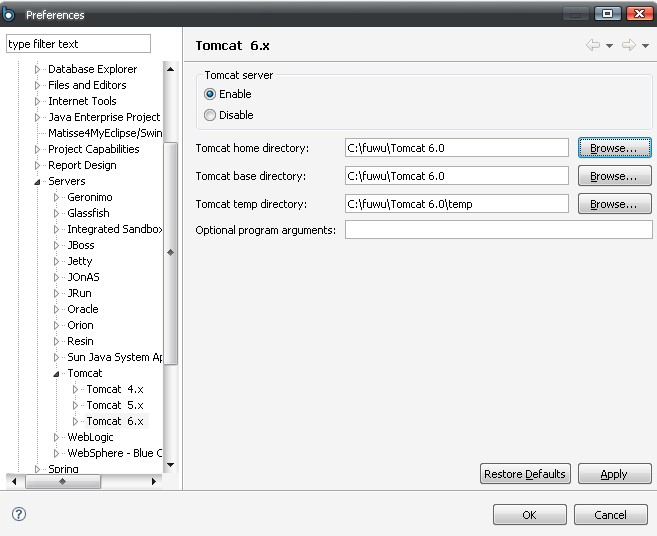The image size is (657, 536).
Task: Go forward with the right navigation arrow
Action: [x=629, y=45]
